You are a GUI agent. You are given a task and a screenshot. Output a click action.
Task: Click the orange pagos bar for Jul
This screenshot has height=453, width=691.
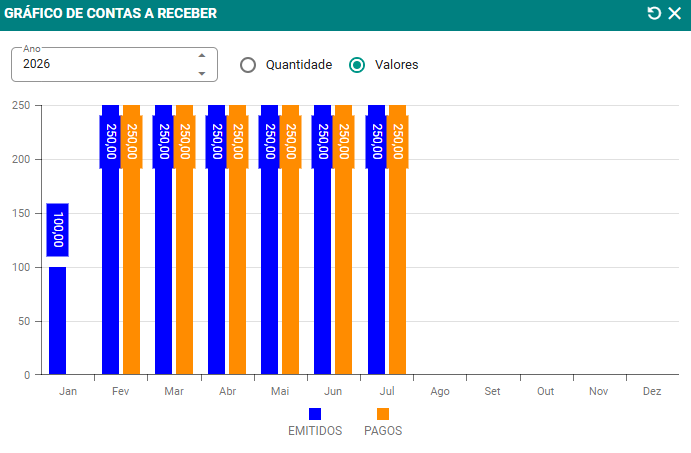pos(398,280)
